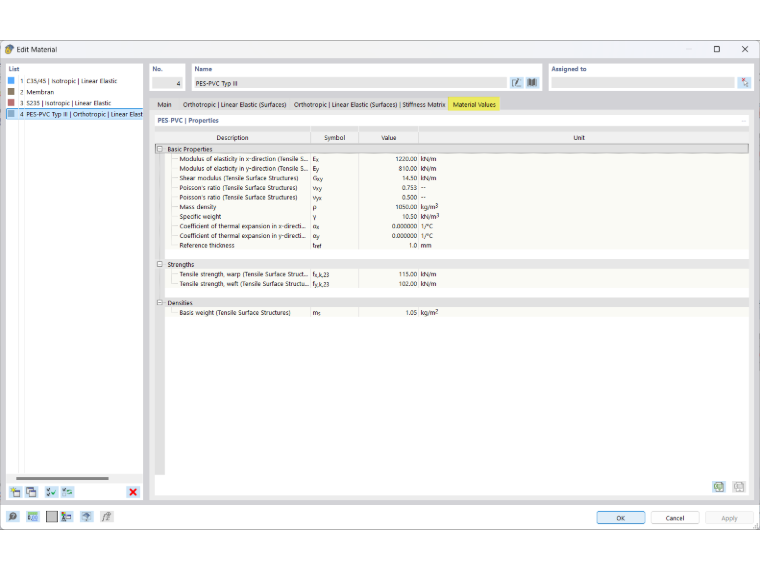Open the Stiffness Matrix tab
The width and height of the screenshot is (760, 570).
369,104
